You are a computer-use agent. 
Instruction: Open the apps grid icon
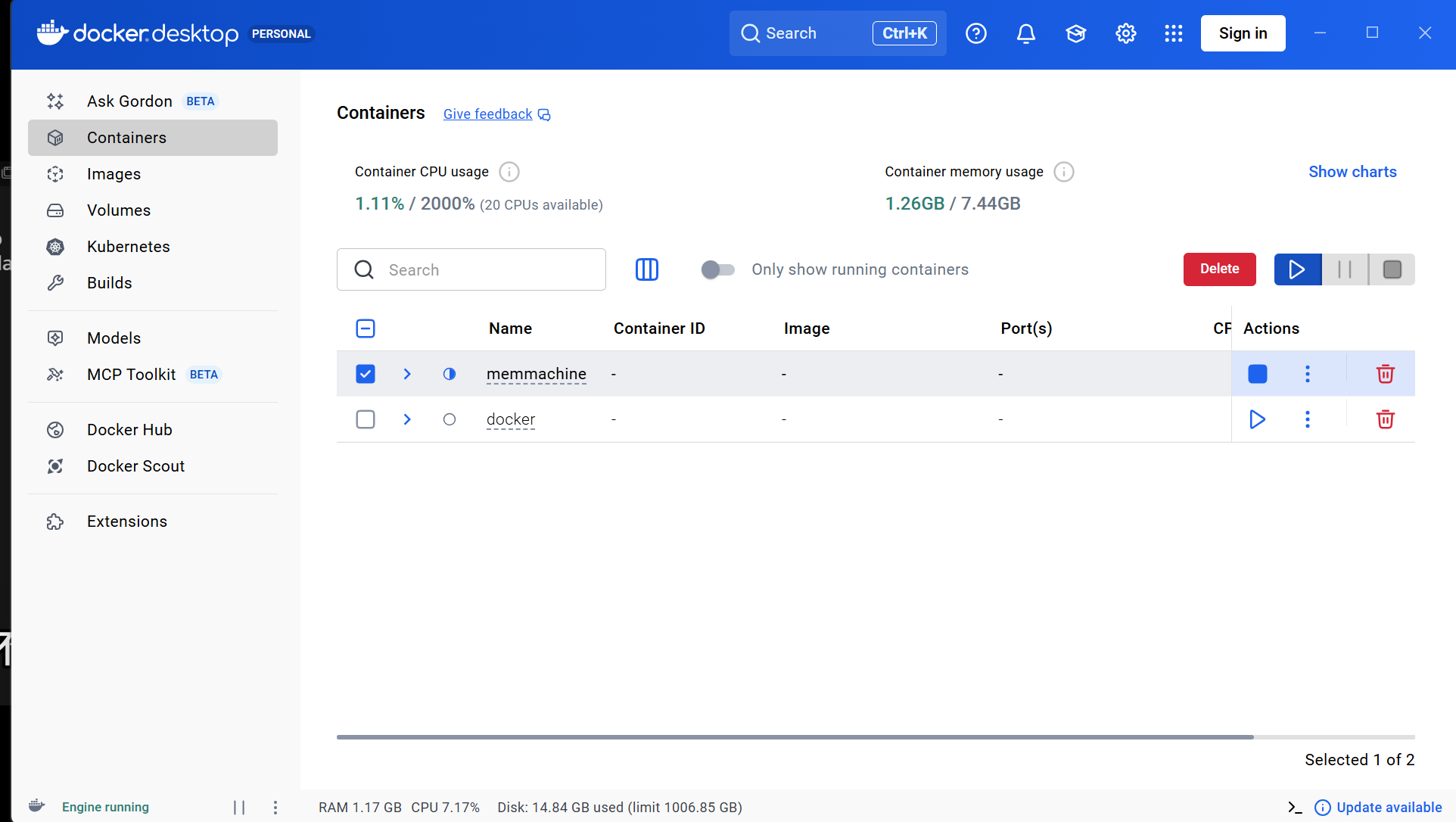tap(1173, 33)
